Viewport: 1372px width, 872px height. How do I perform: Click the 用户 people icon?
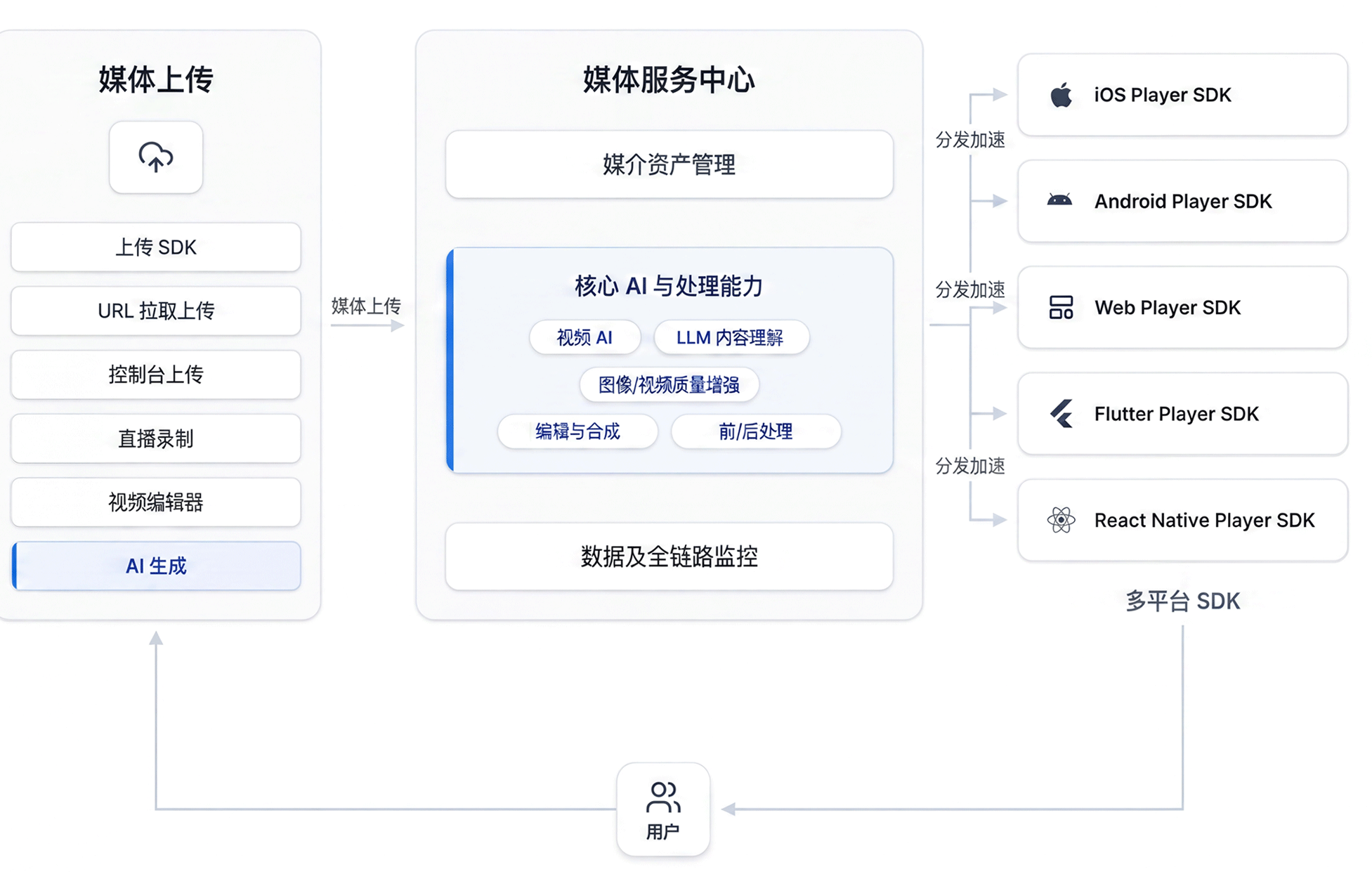tap(662, 797)
